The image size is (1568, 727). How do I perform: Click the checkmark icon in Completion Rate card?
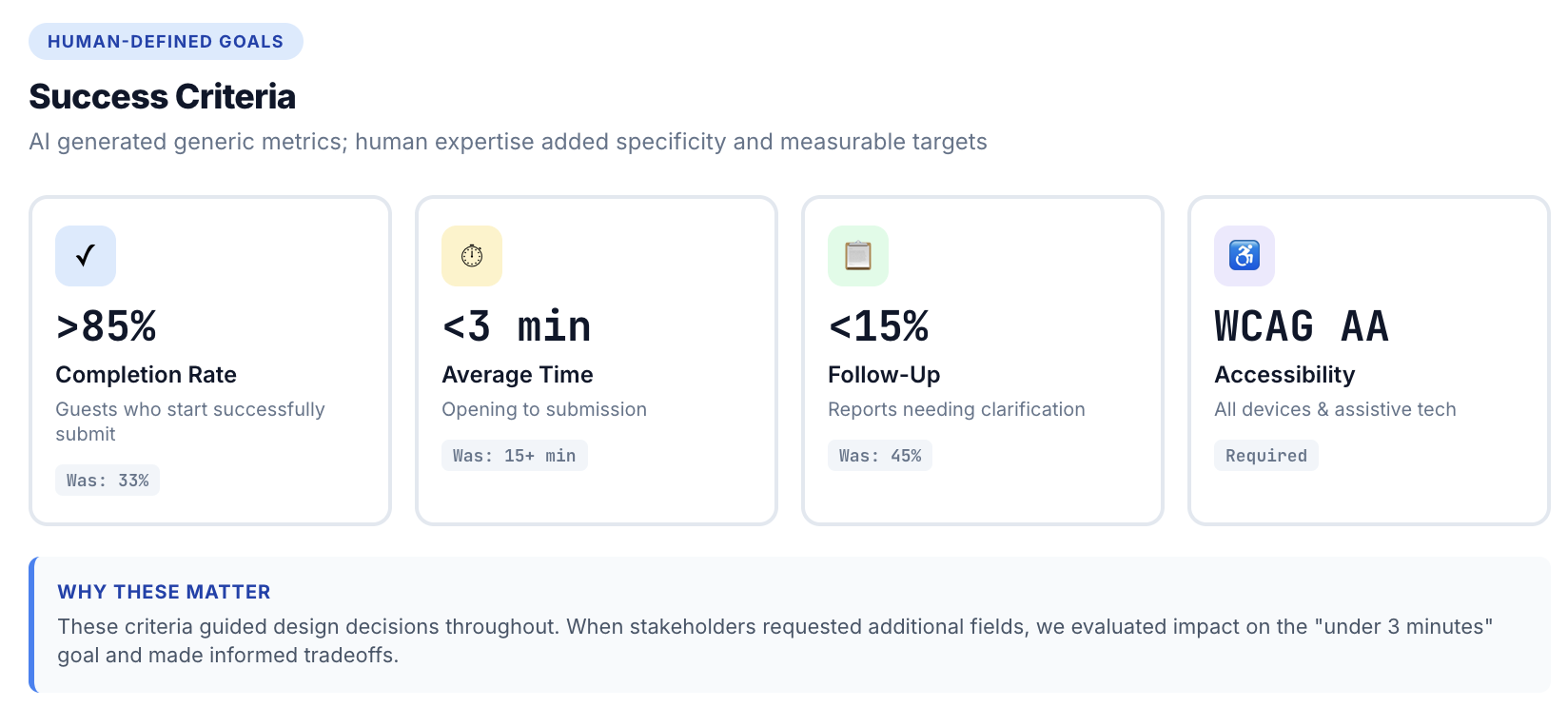point(86,256)
